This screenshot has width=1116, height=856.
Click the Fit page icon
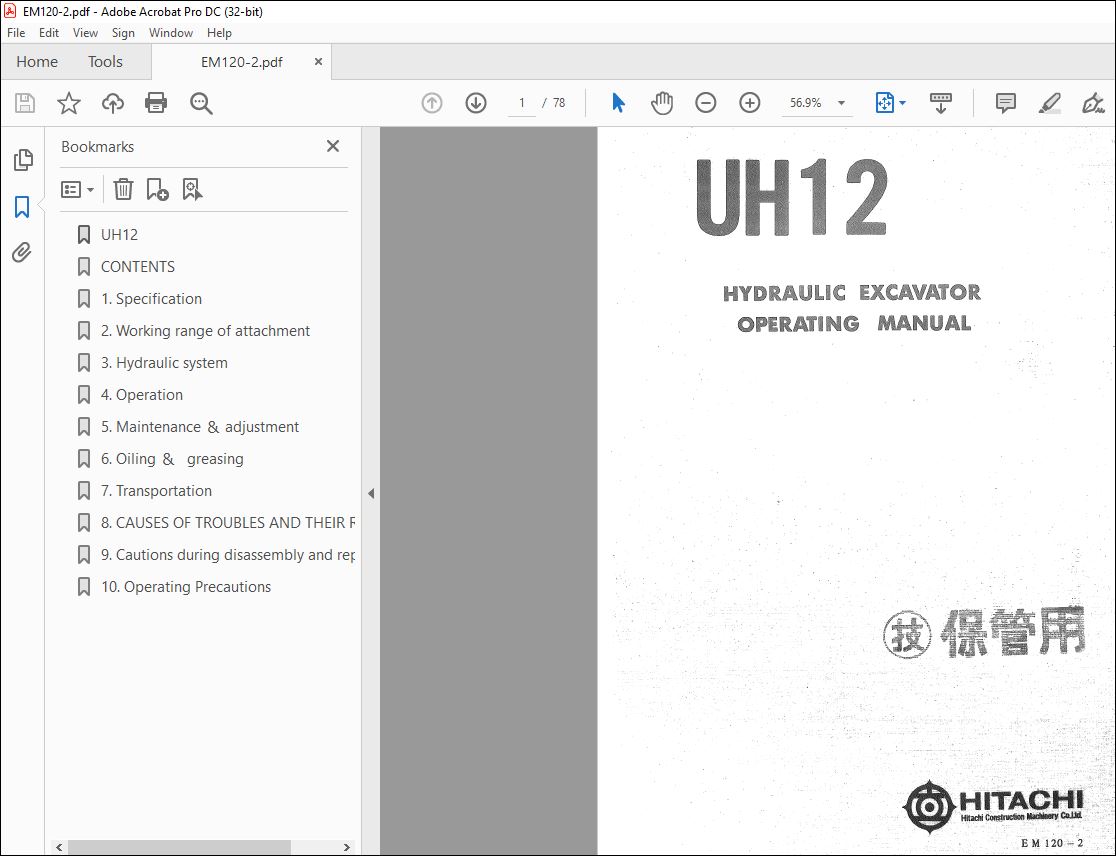pyautogui.click(x=884, y=103)
